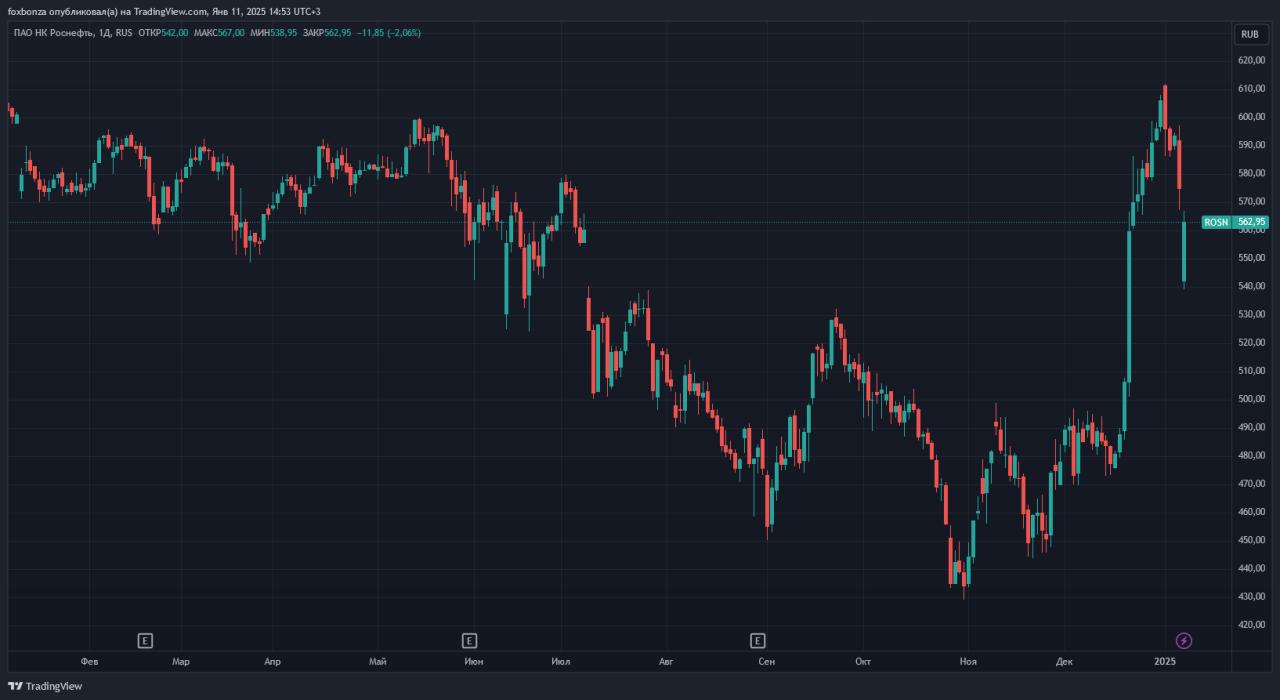
Task: Select the ОТКР 542,00 open value
Action: point(163,33)
